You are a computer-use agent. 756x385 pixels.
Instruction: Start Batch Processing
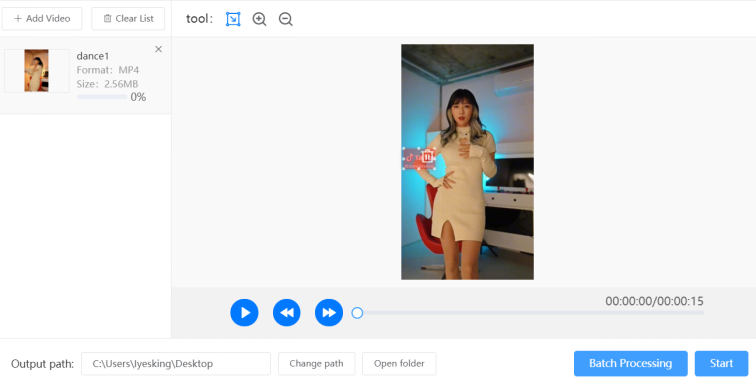tap(631, 363)
